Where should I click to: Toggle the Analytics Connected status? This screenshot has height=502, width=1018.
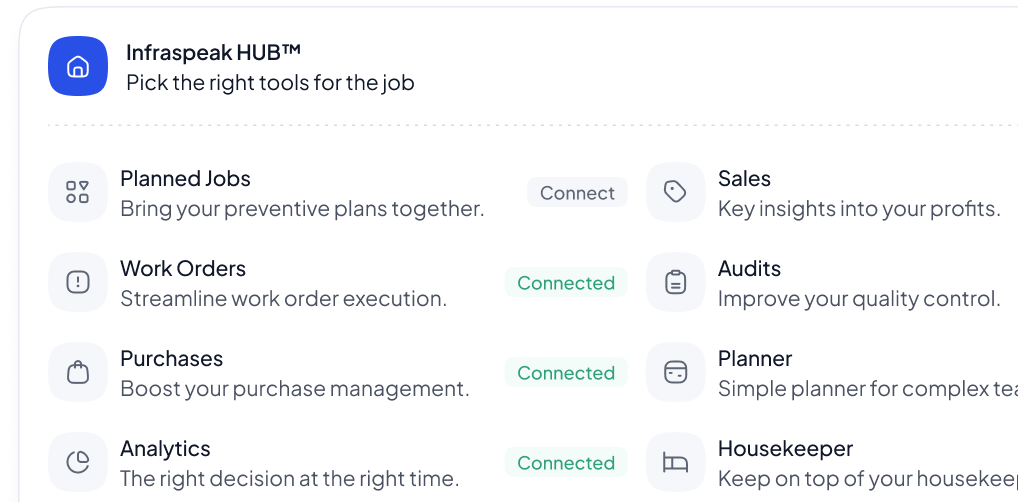click(x=566, y=463)
